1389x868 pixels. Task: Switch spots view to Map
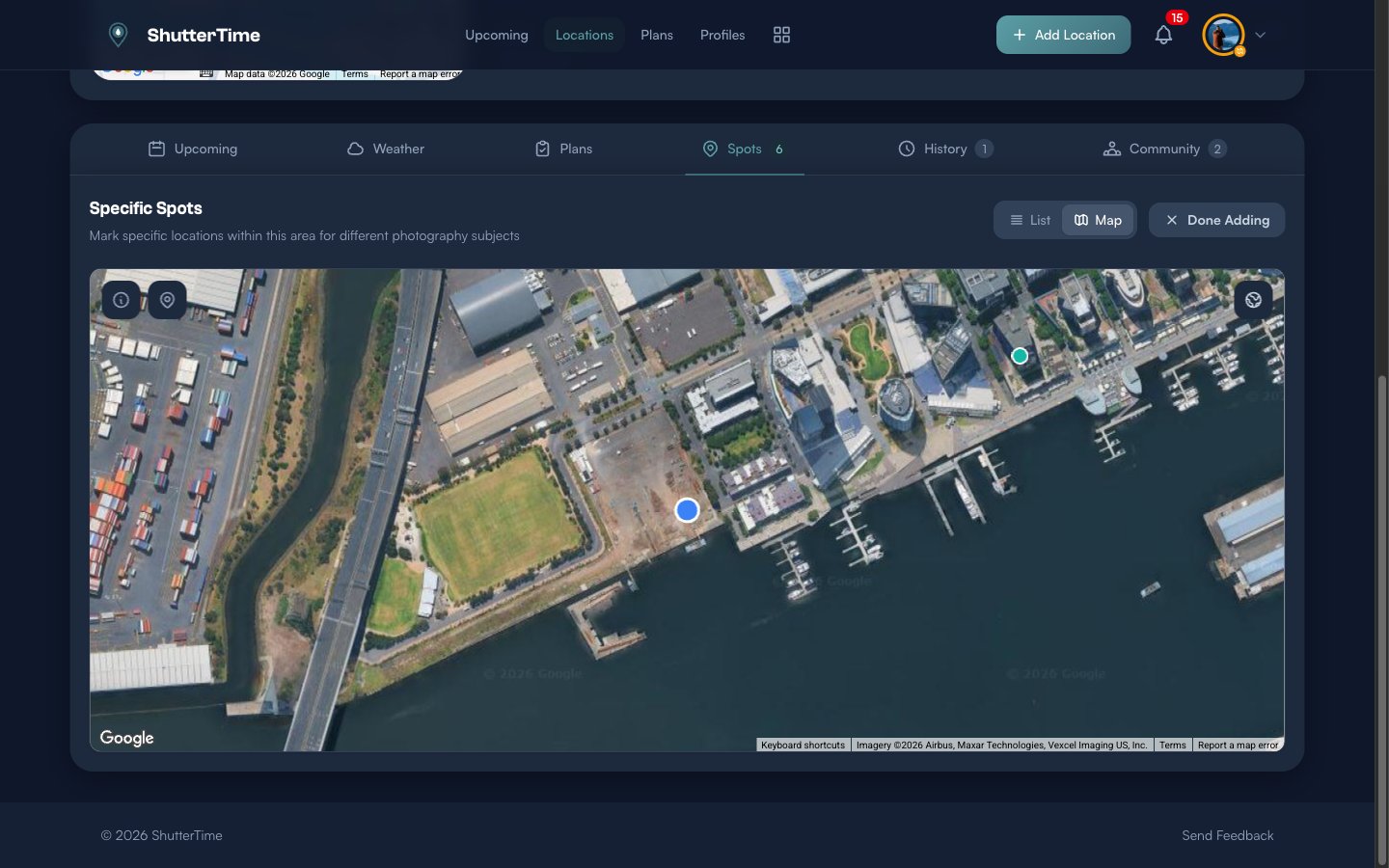[x=1098, y=220]
